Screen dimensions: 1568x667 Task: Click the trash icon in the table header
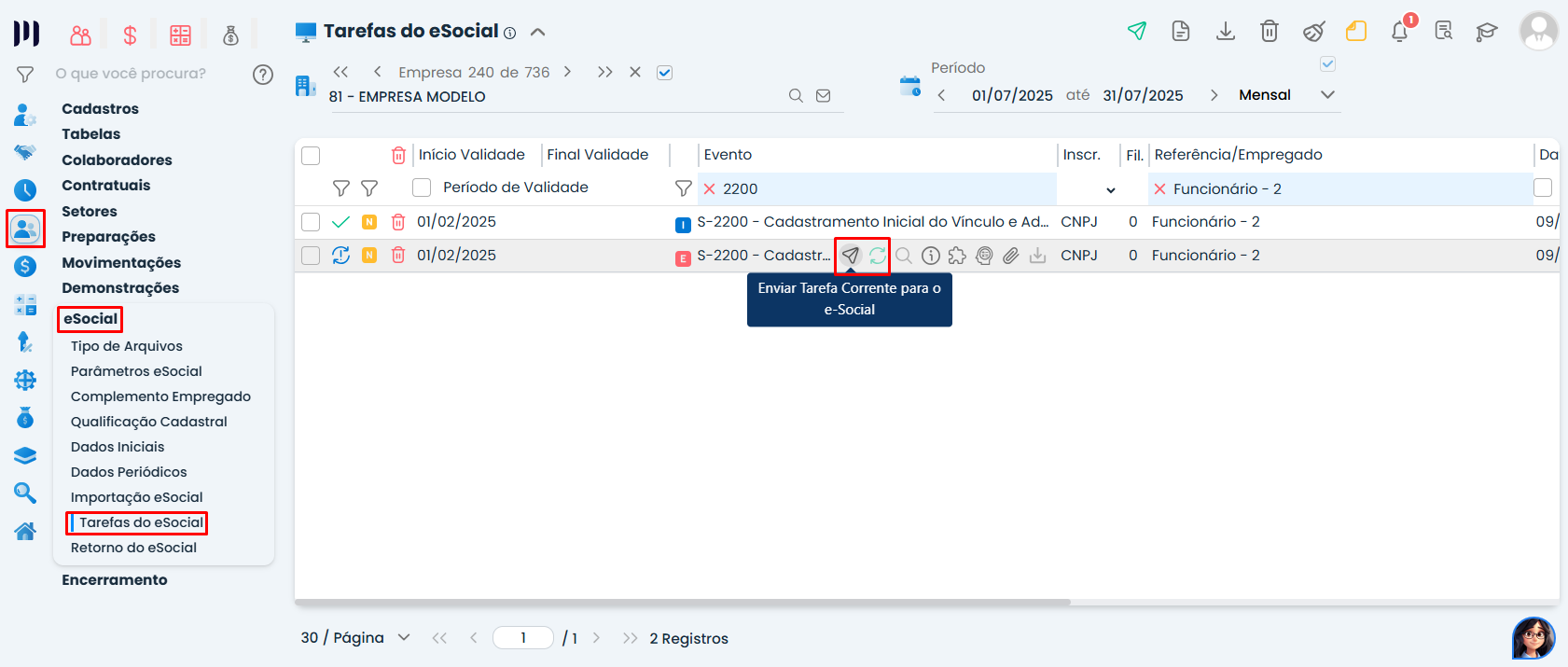pos(398,155)
